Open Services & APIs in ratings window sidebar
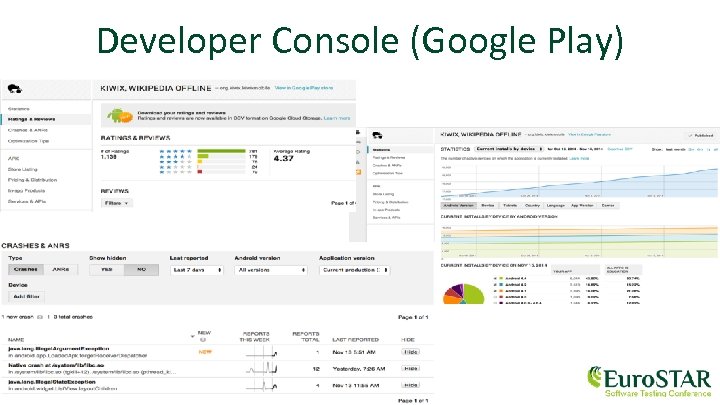This screenshot has width=720, height=405. (27, 202)
